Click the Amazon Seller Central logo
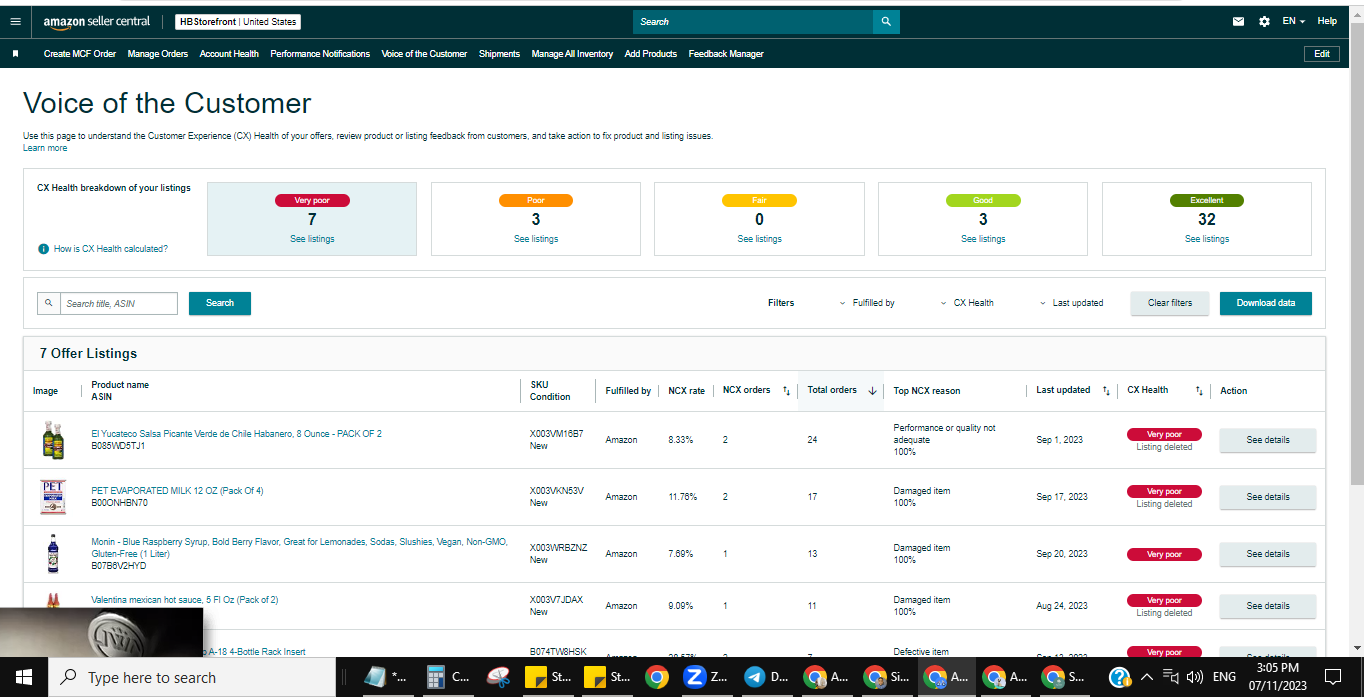1364x697 pixels. pyautogui.click(x=97, y=21)
